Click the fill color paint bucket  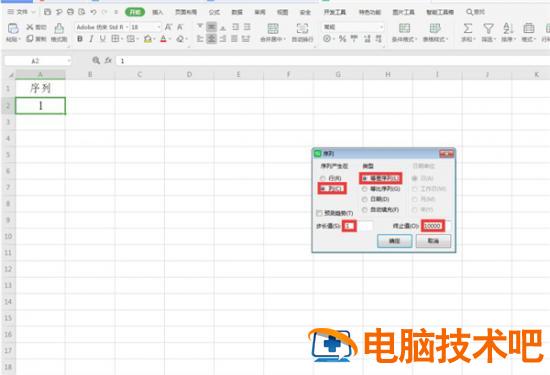coord(148,39)
